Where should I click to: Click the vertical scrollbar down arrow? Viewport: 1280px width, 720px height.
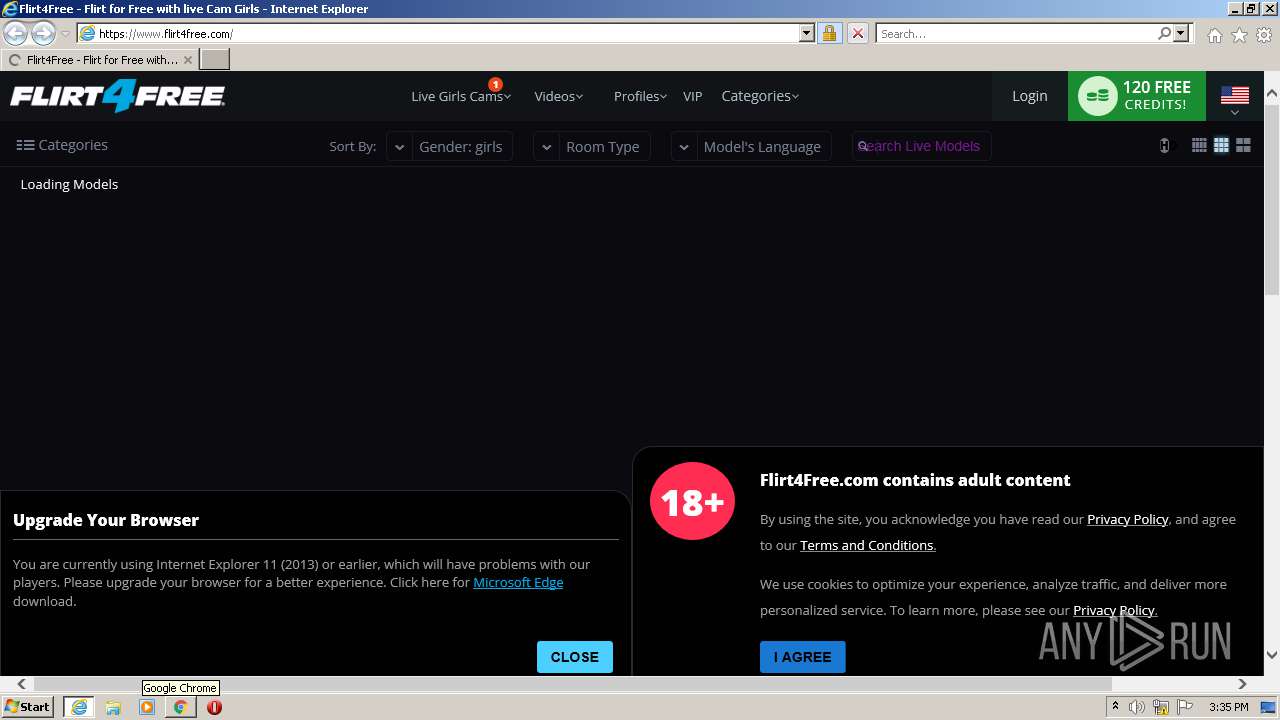1272,655
